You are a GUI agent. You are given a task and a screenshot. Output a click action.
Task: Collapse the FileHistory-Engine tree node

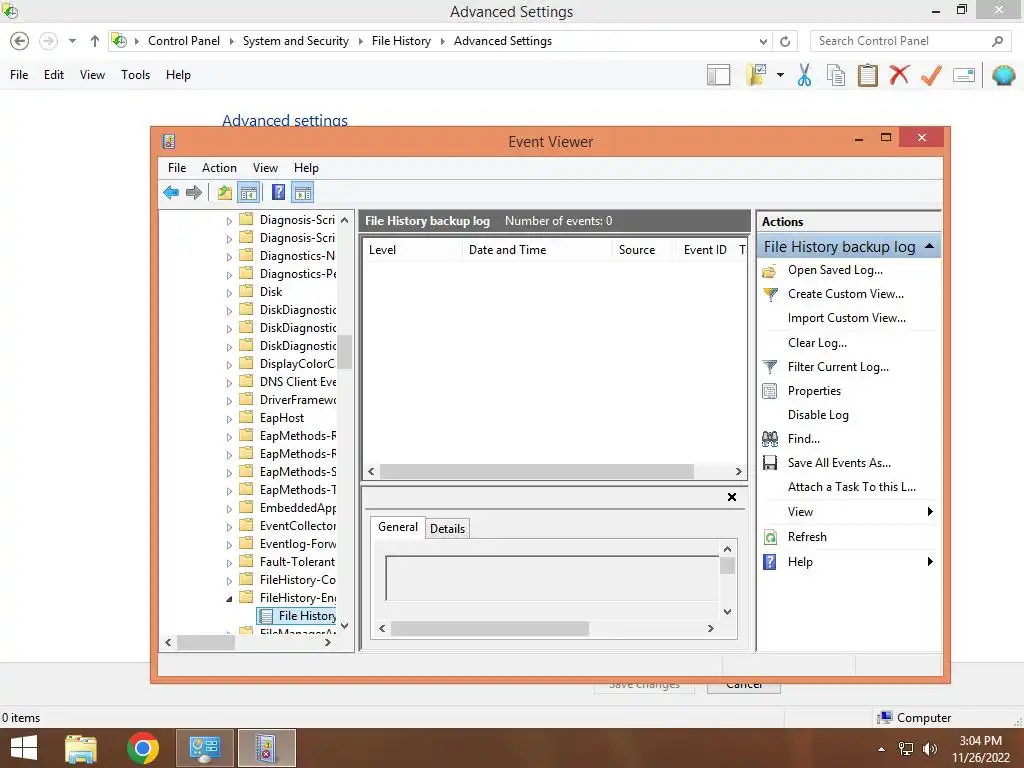[x=229, y=599]
